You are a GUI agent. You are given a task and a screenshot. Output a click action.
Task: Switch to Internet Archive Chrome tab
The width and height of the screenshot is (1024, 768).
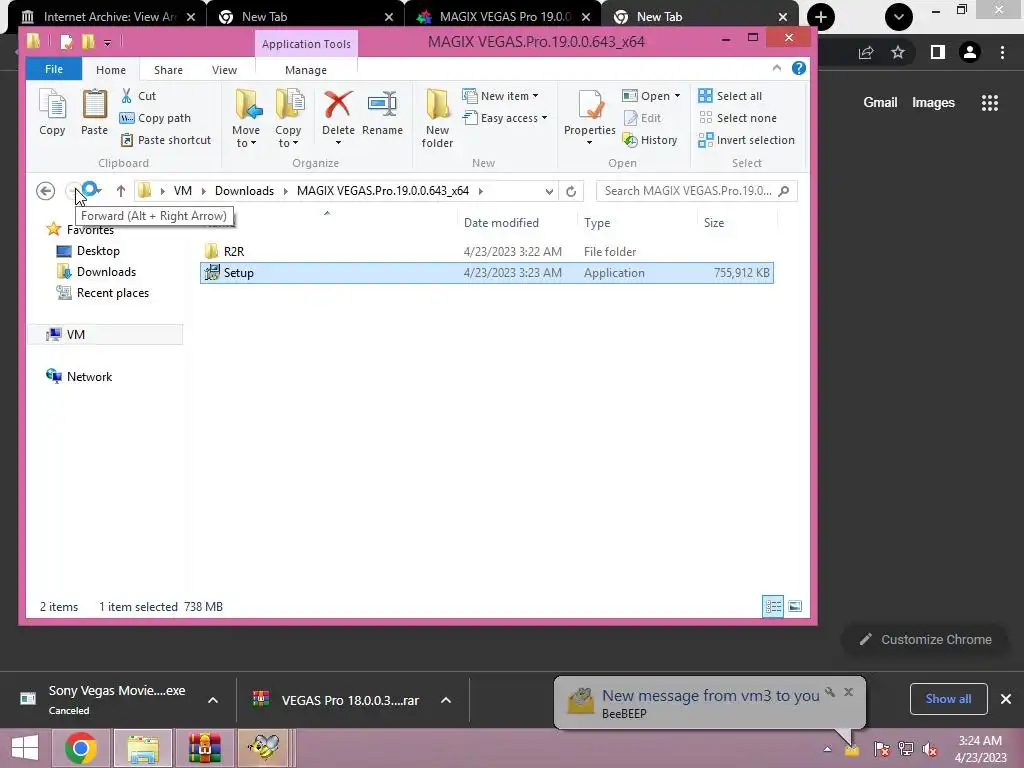pos(108,16)
